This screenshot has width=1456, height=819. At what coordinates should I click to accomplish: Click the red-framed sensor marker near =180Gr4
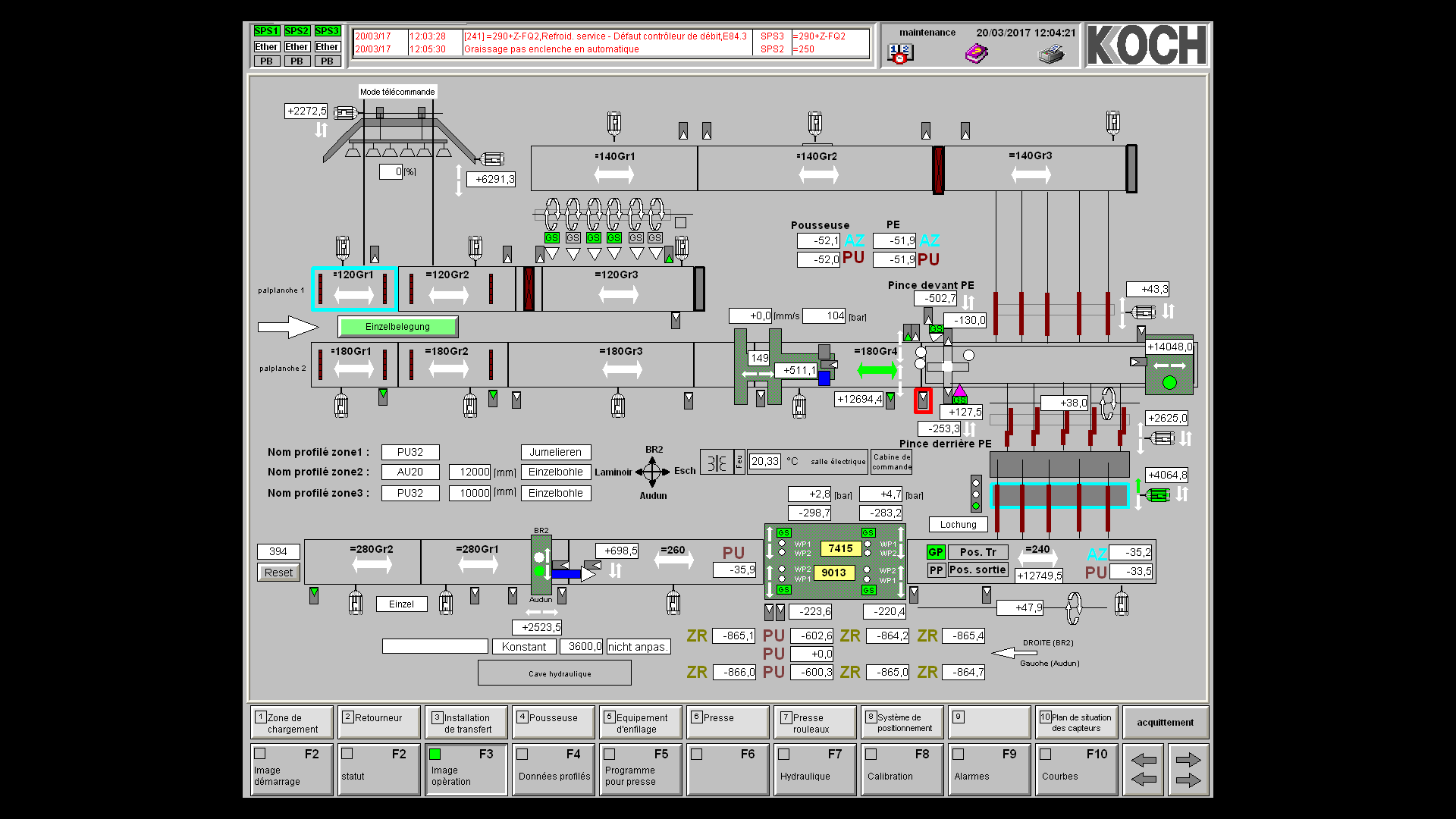pyautogui.click(x=923, y=400)
